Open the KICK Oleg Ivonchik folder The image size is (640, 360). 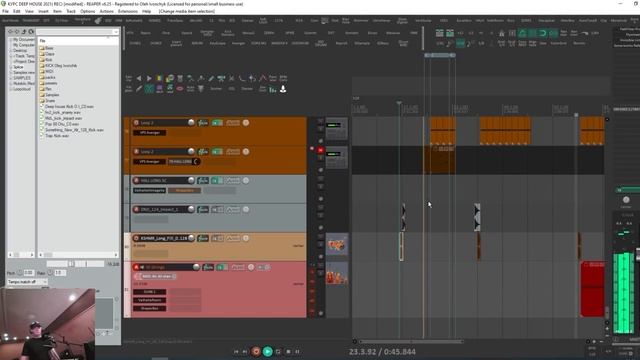pyautogui.click(x=61, y=65)
